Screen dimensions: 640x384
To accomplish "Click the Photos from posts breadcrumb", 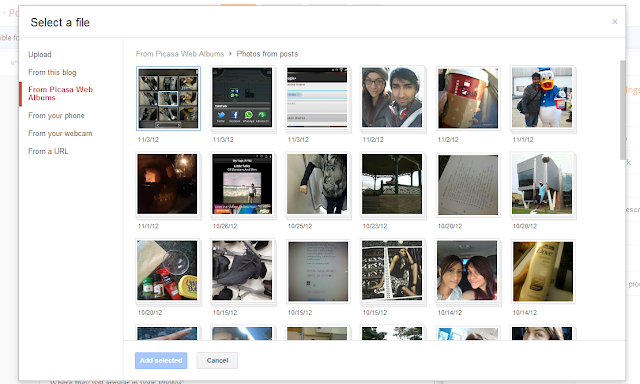I will (267, 54).
